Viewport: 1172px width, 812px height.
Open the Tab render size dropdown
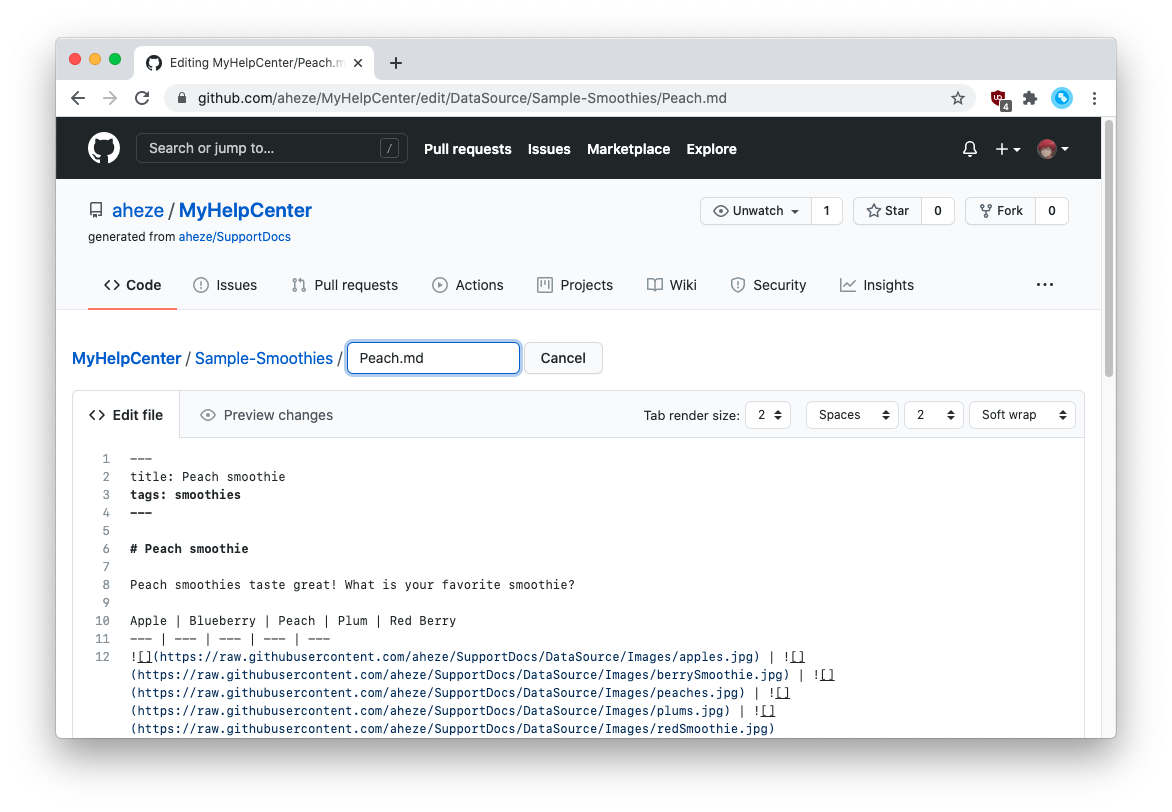tap(768, 415)
